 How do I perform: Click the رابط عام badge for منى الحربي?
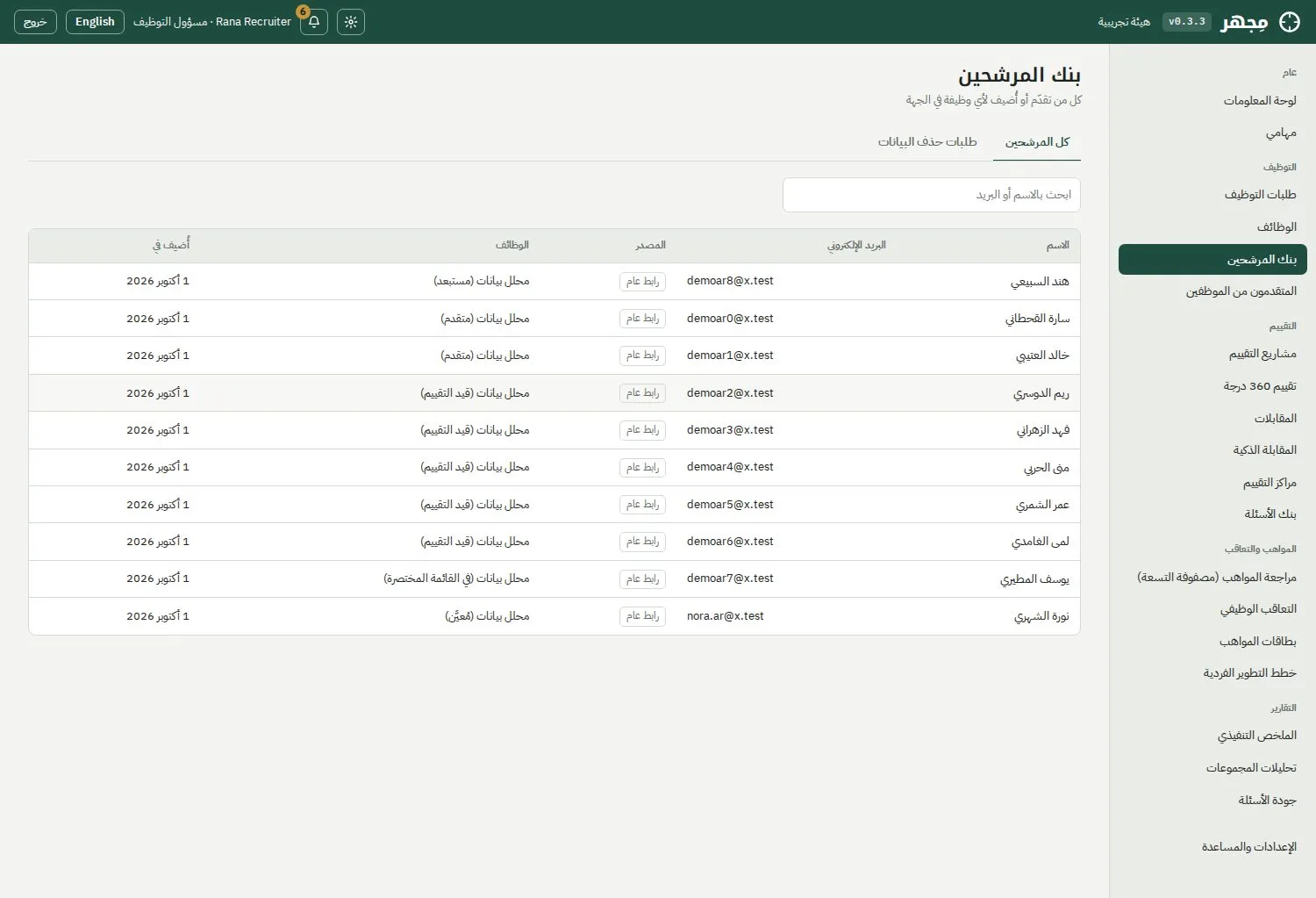click(x=642, y=468)
